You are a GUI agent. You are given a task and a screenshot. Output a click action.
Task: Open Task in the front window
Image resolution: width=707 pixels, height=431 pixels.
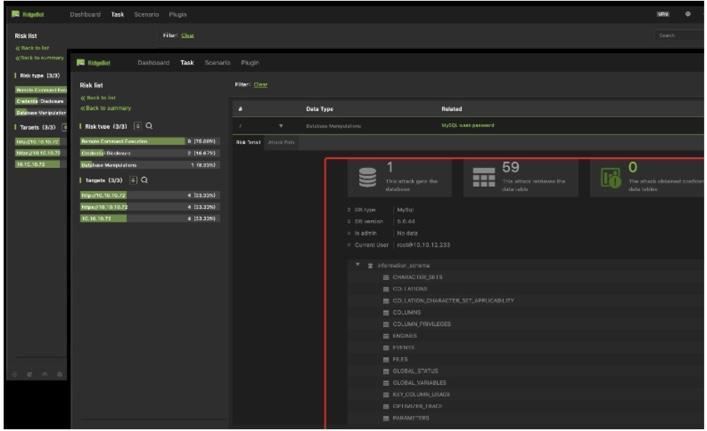coord(187,63)
